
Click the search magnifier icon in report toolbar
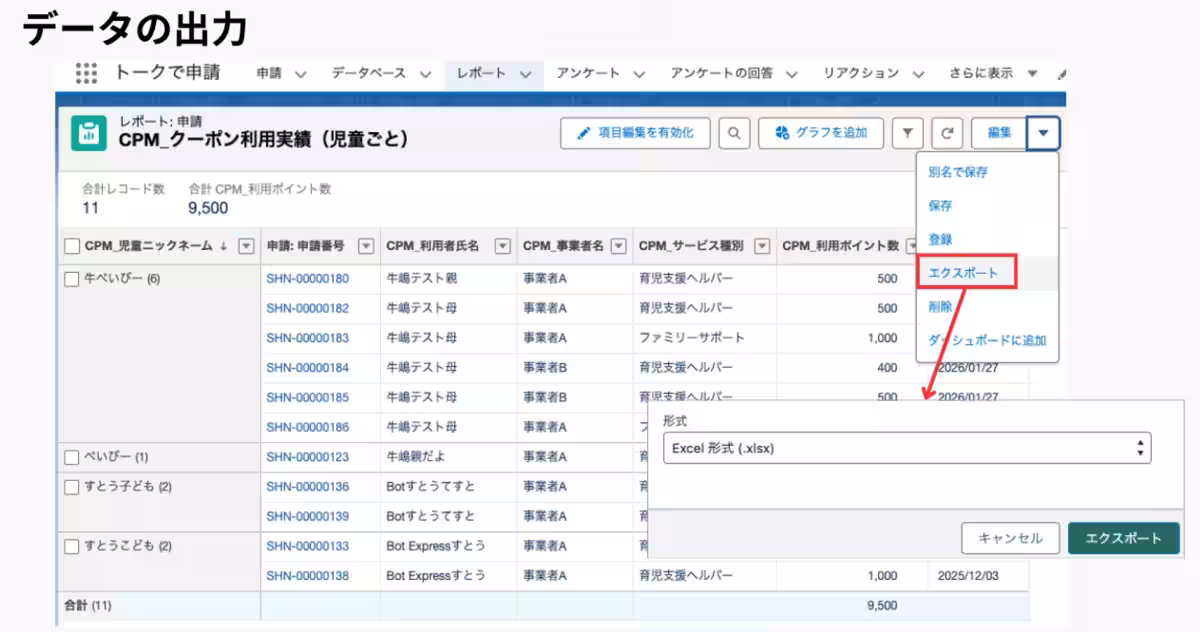734,133
